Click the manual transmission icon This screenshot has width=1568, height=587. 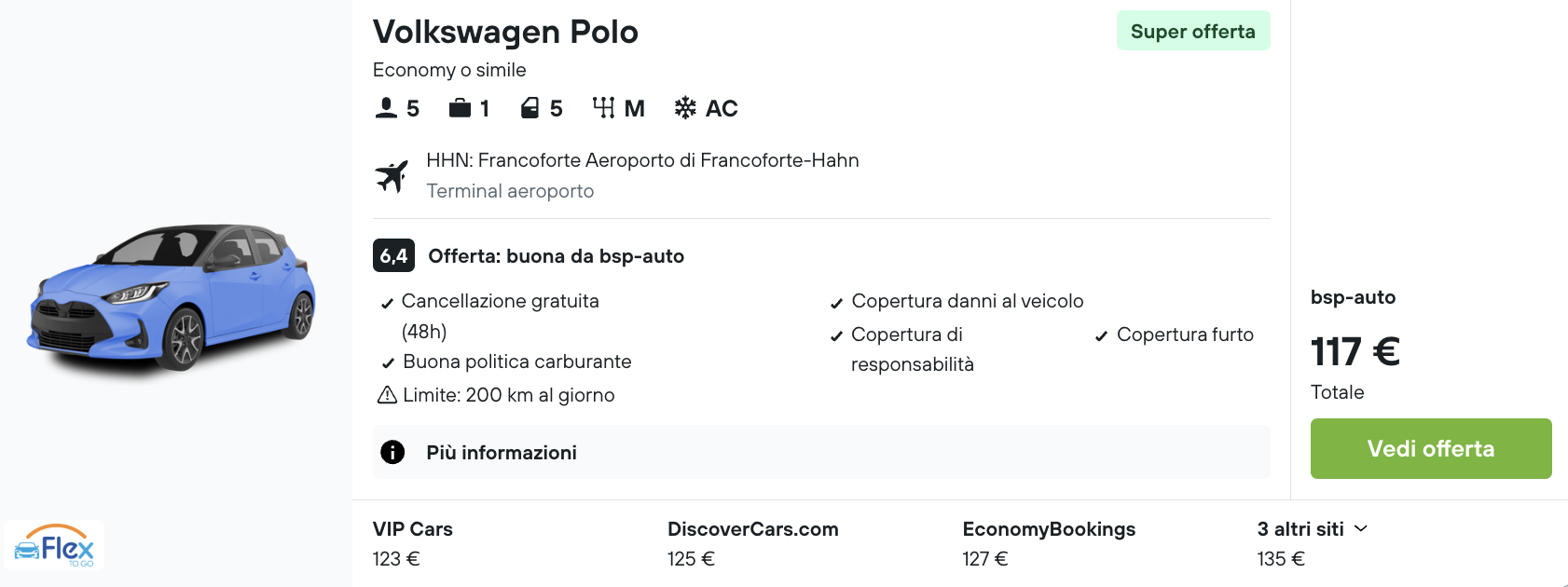coord(603,108)
